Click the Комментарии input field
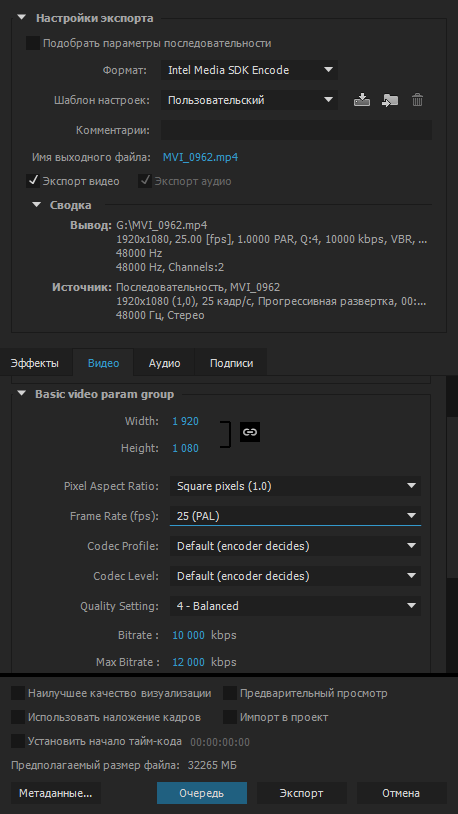The image size is (458, 814). coord(297,130)
